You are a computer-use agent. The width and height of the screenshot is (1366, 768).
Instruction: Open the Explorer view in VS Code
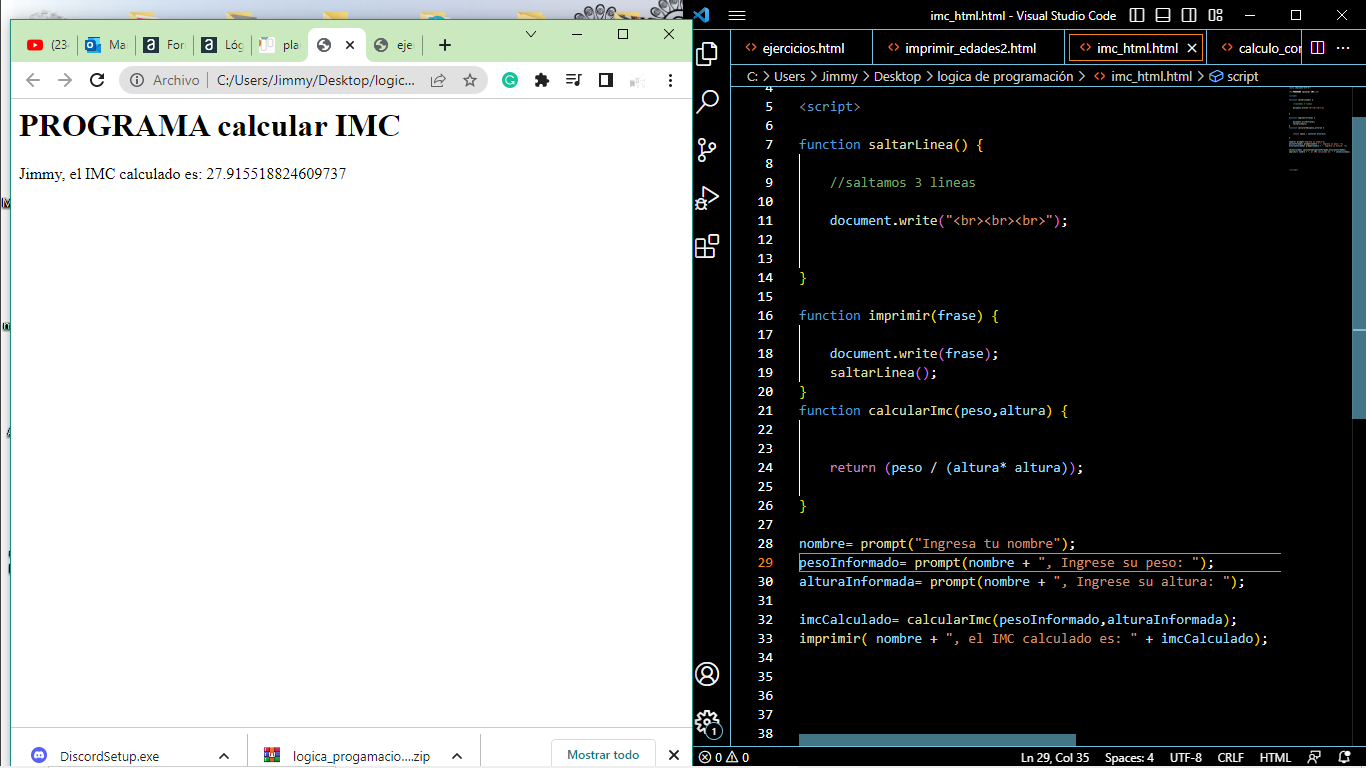coord(707,53)
